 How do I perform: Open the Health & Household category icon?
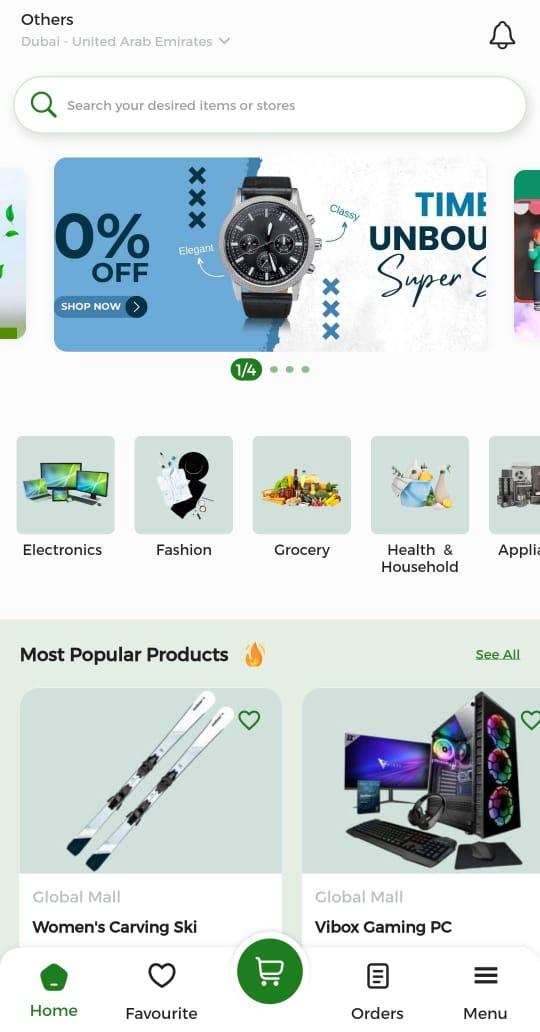click(420, 484)
